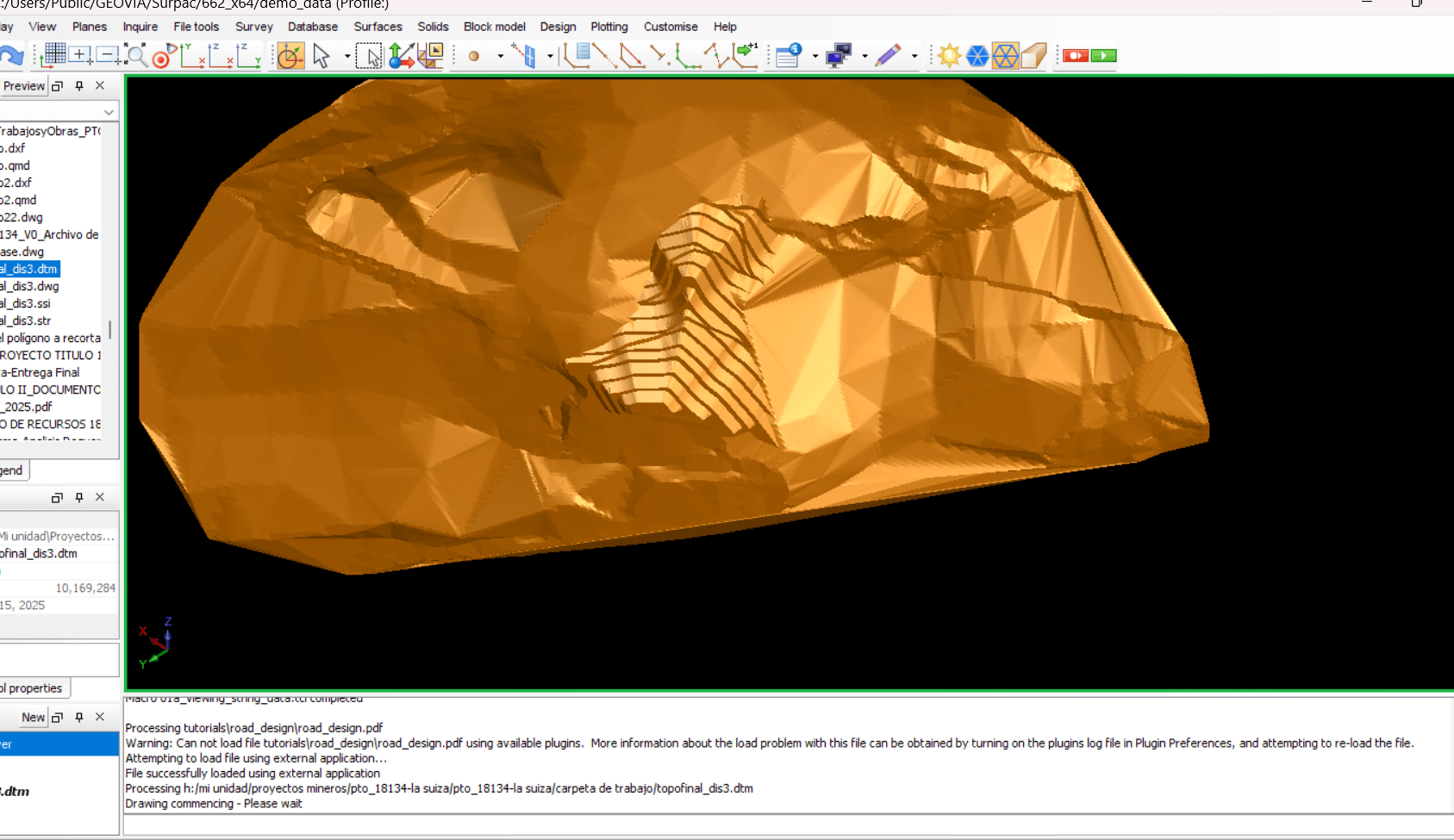The image size is (1454, 840).
Task: Expand the dropdown beside the pencil icon
Action: click(x=914, y=57)
